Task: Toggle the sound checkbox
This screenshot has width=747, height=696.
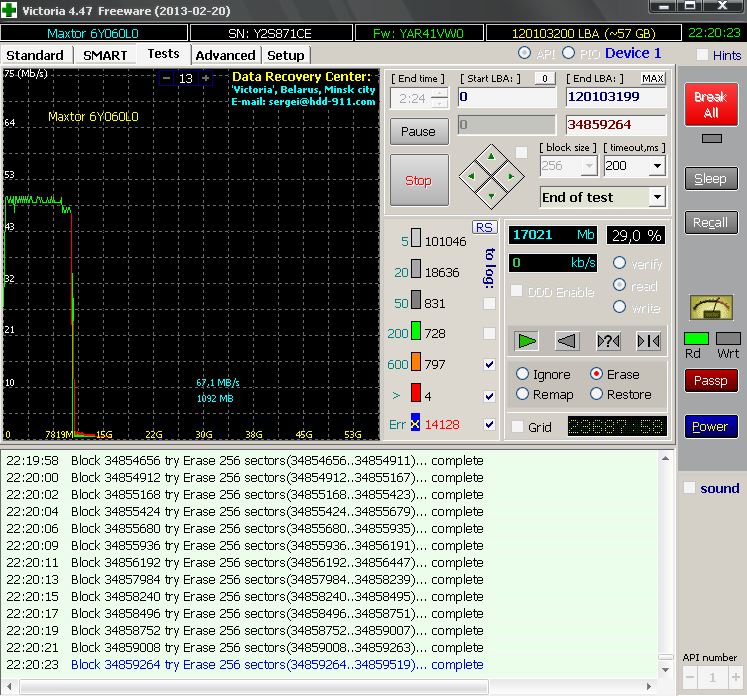Action: 689,488
